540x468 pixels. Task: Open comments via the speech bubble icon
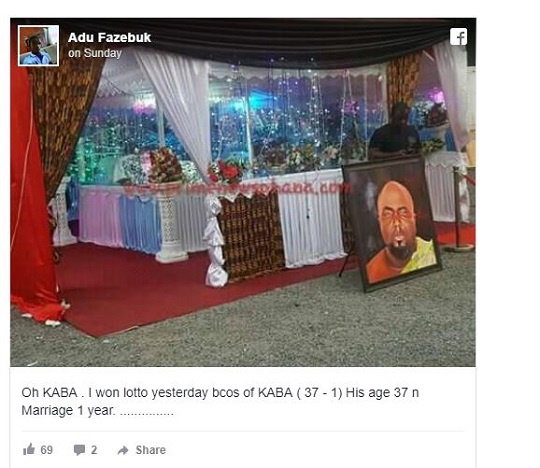[80, 450]
